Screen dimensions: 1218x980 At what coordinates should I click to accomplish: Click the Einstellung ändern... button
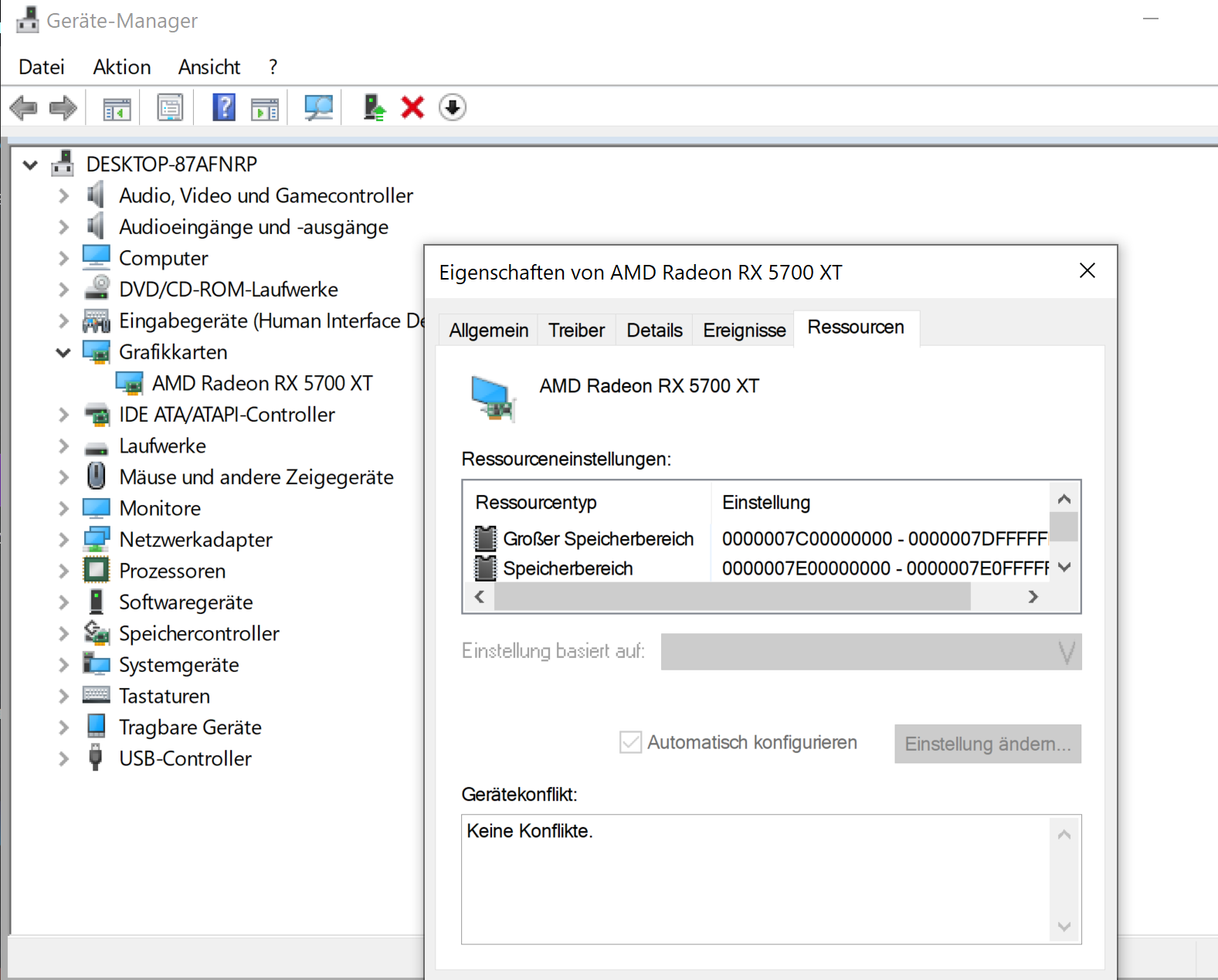coord(988,744)
